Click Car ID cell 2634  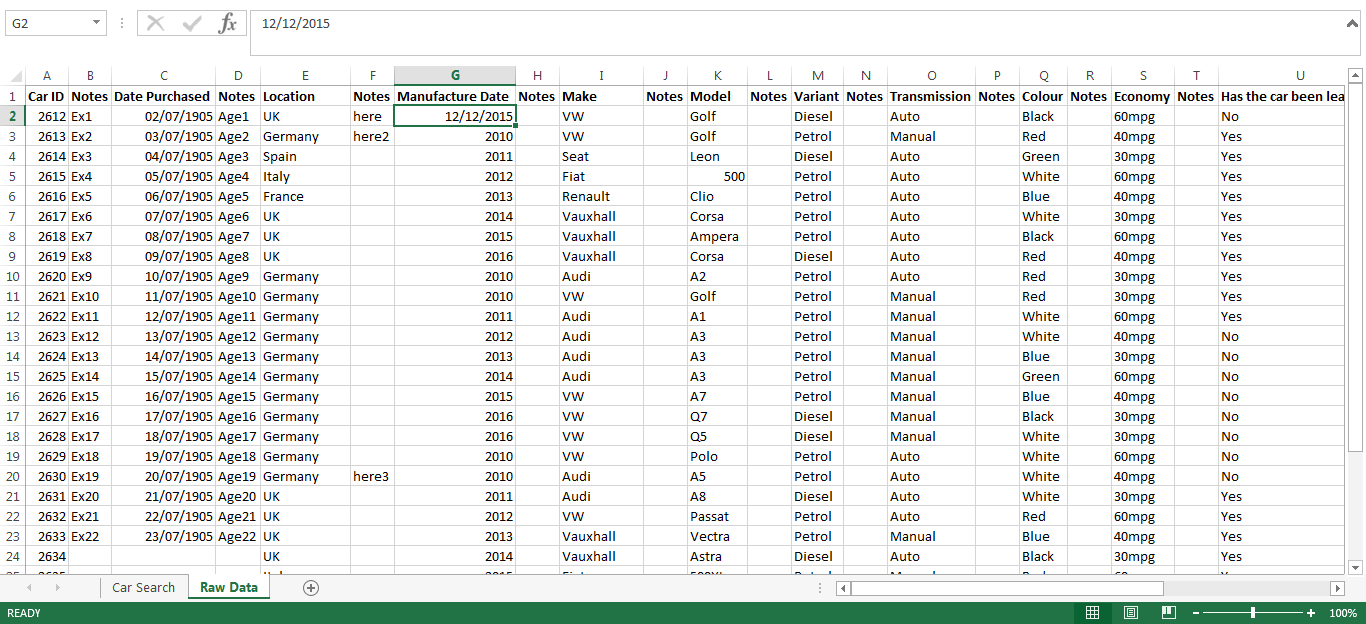[x=47, y=556]
